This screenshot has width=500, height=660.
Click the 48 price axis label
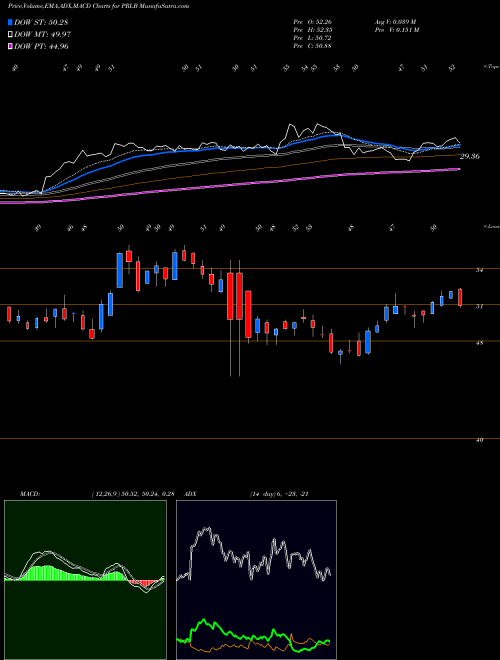(479, 343)
